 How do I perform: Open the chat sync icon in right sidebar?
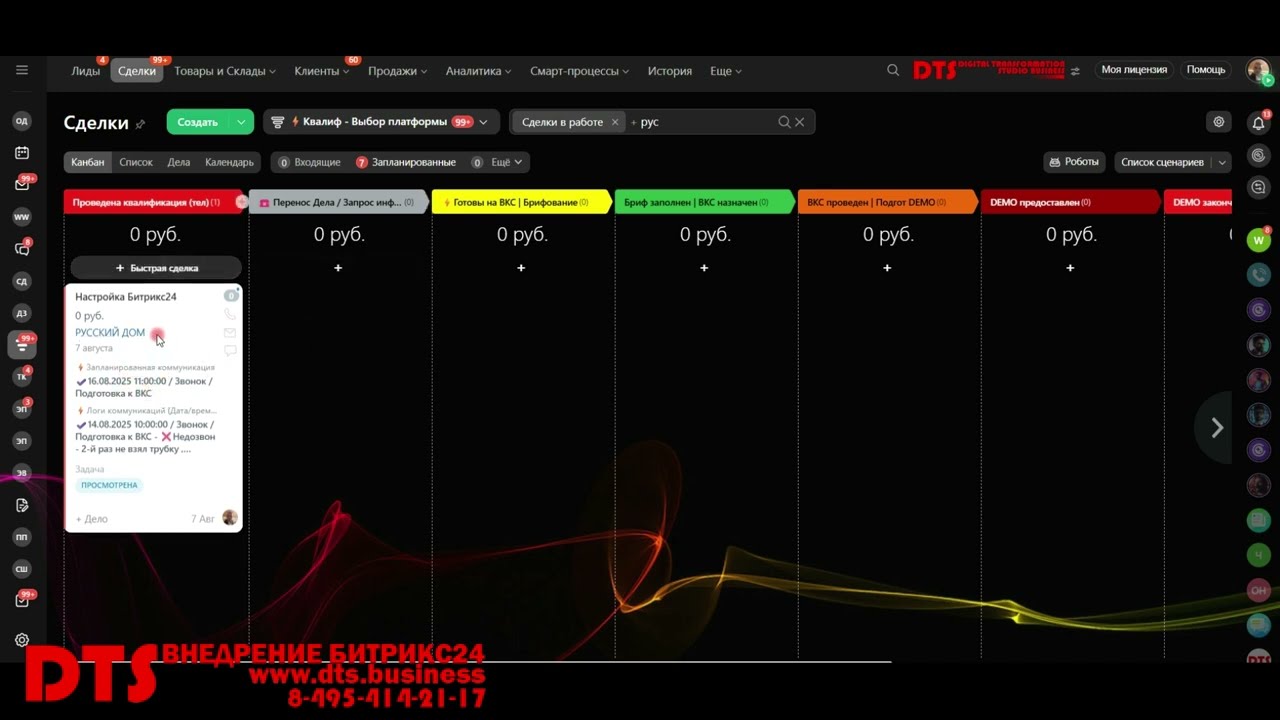click(1259, 187)
